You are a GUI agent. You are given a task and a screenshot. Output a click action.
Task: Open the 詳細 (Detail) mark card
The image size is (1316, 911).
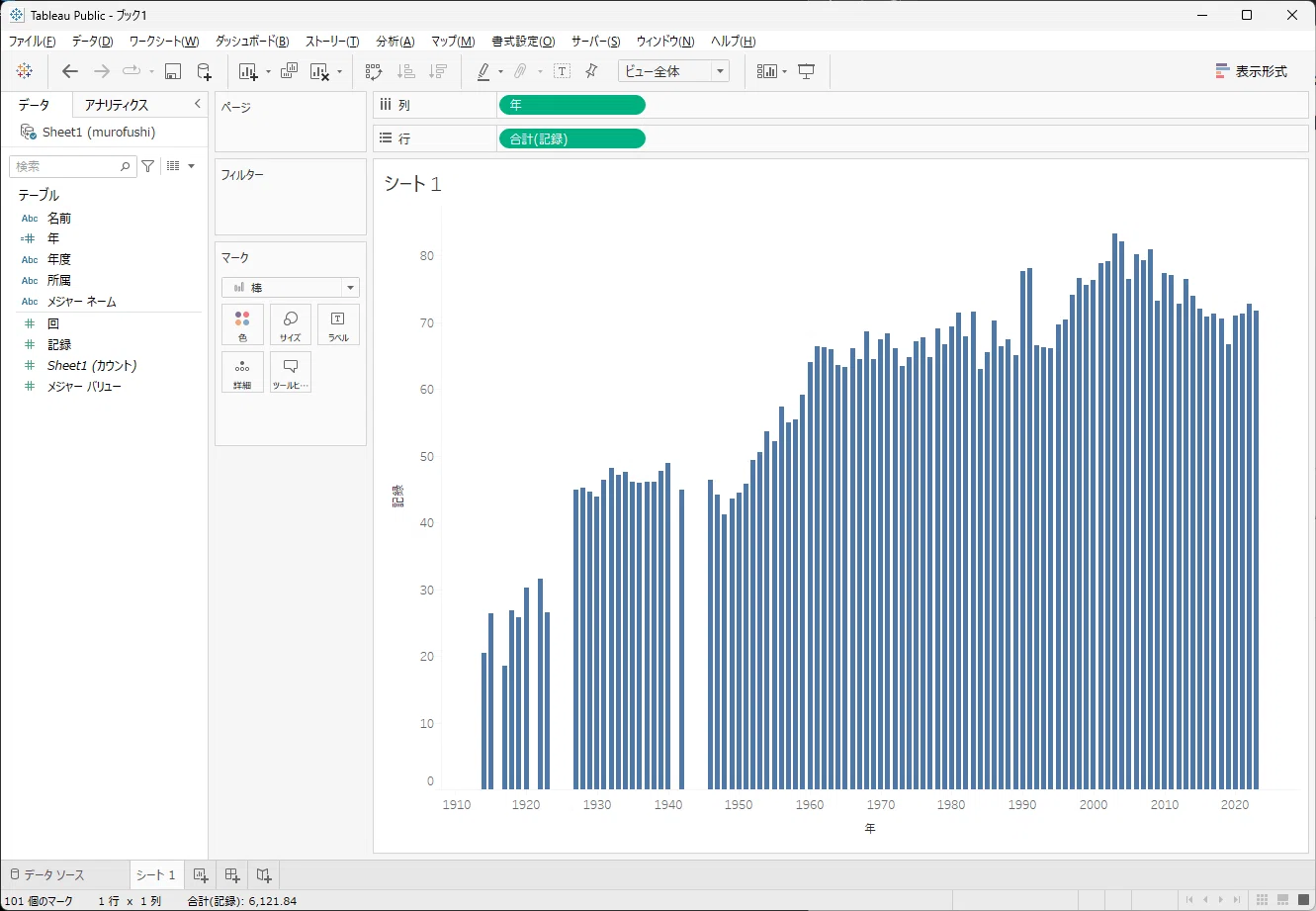click(242, 372)
